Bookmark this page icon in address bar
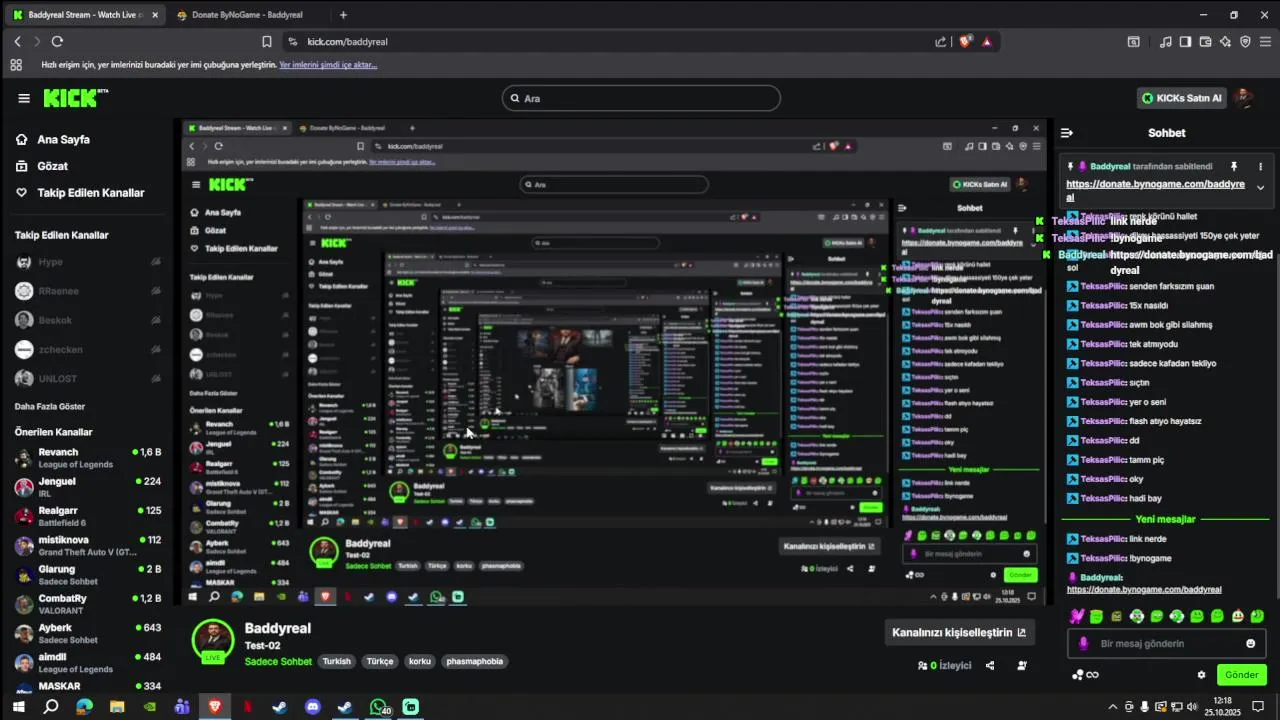1280x720 pixels. point(266,42)
